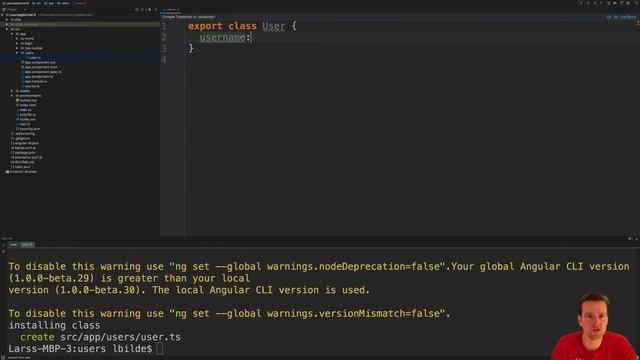Click Scroll from Source icon in Project panel
Viewport: 640px width, 360px height.
pyautogui.click(x=137, y=9)
